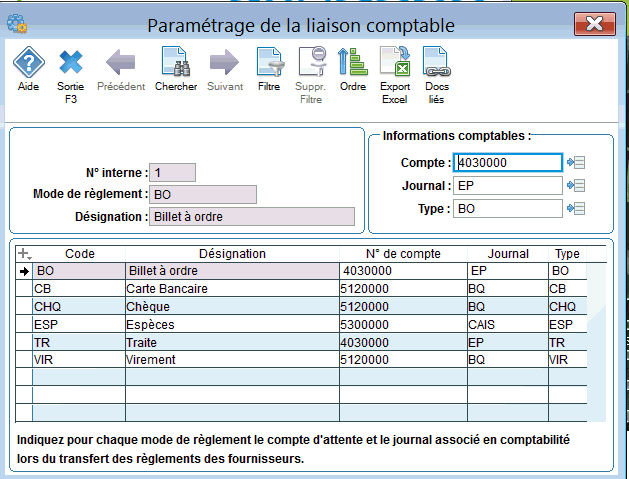Sort by the Journal column header
This screenshot has height=479, width=629.
click(x=508, y=254)
